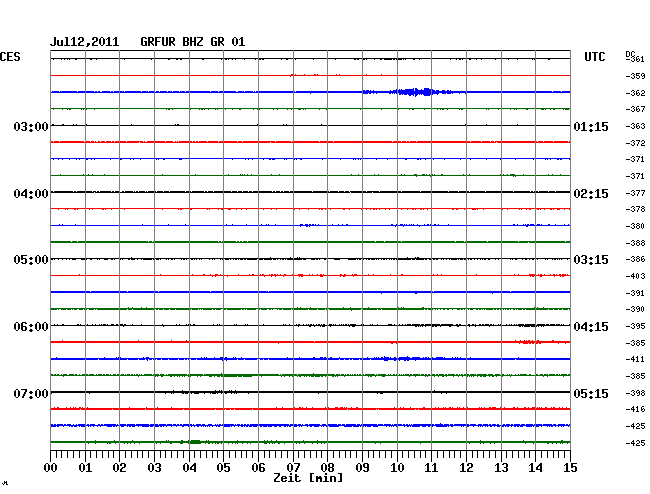The height and width of the screenshot is (494, 650).
Task: Click the axis title Zeit [min]
Action: pyautogui.click(x=308, y=478)
